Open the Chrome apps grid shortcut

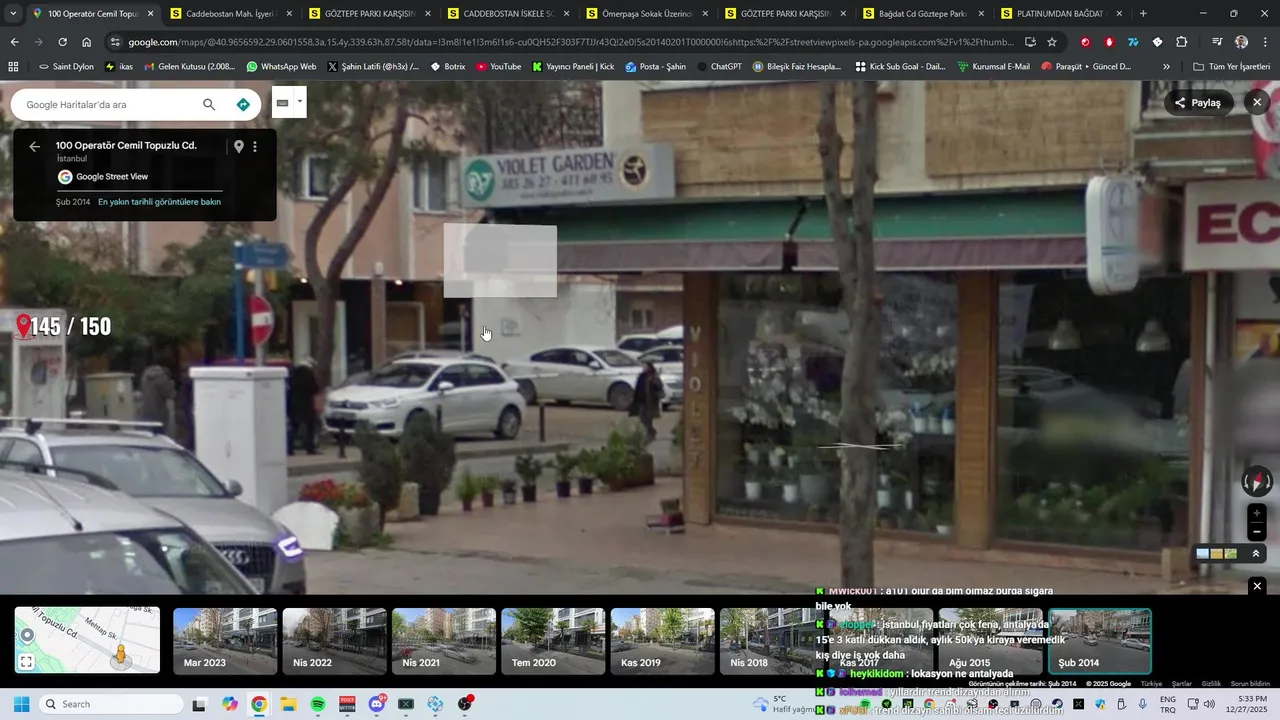[x=13, y=66]
